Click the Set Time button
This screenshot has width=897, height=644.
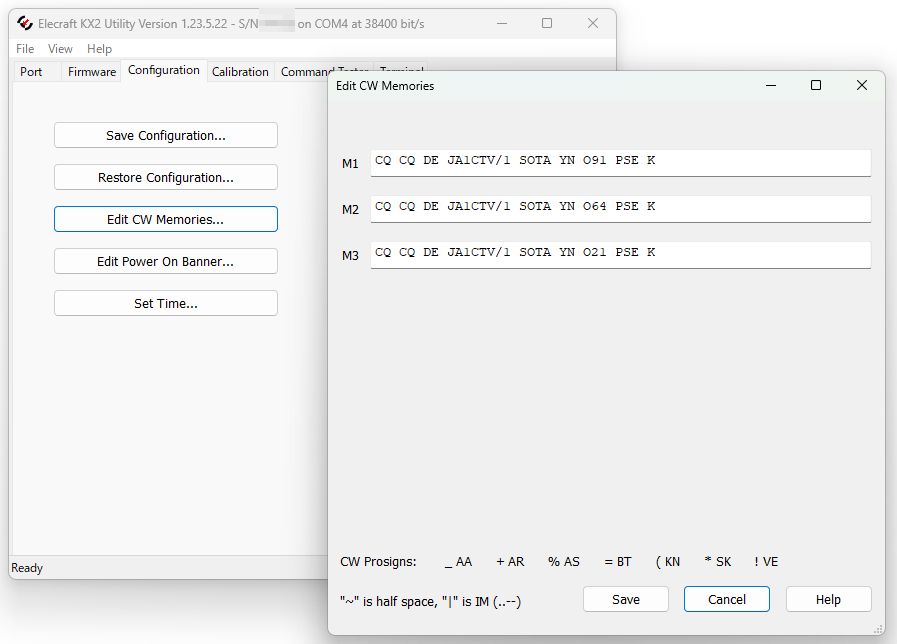tap(166, 304)
